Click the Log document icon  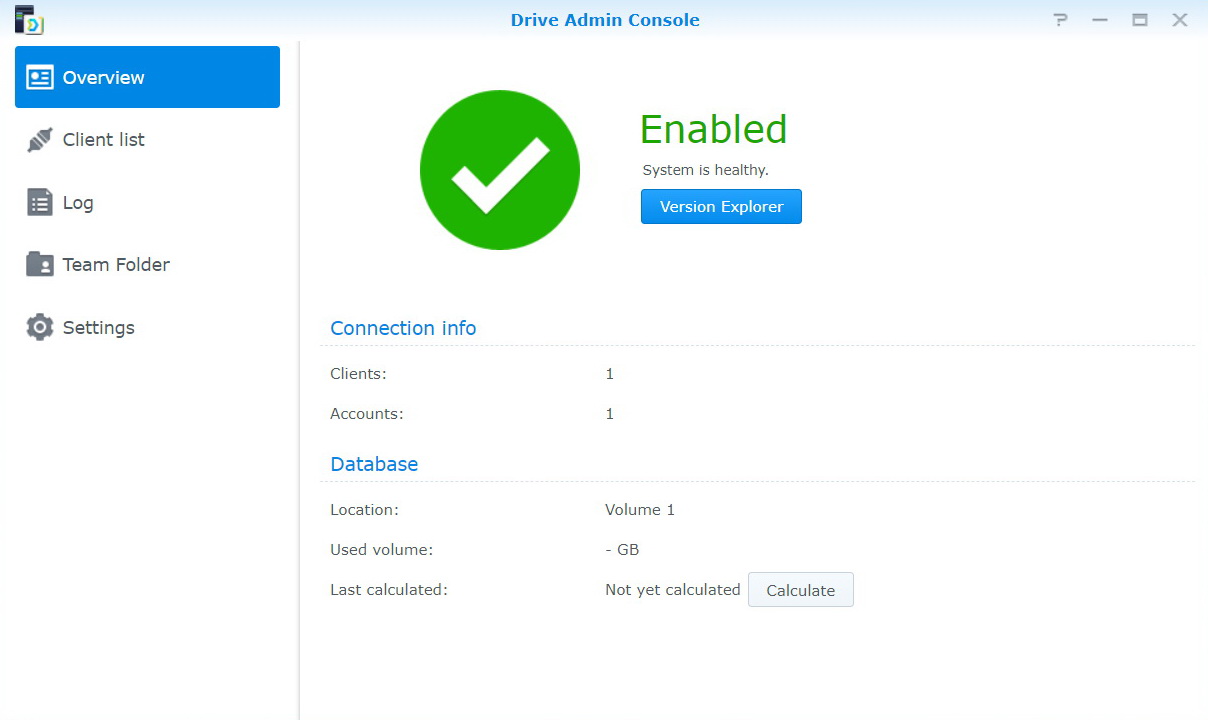point(40,202)
